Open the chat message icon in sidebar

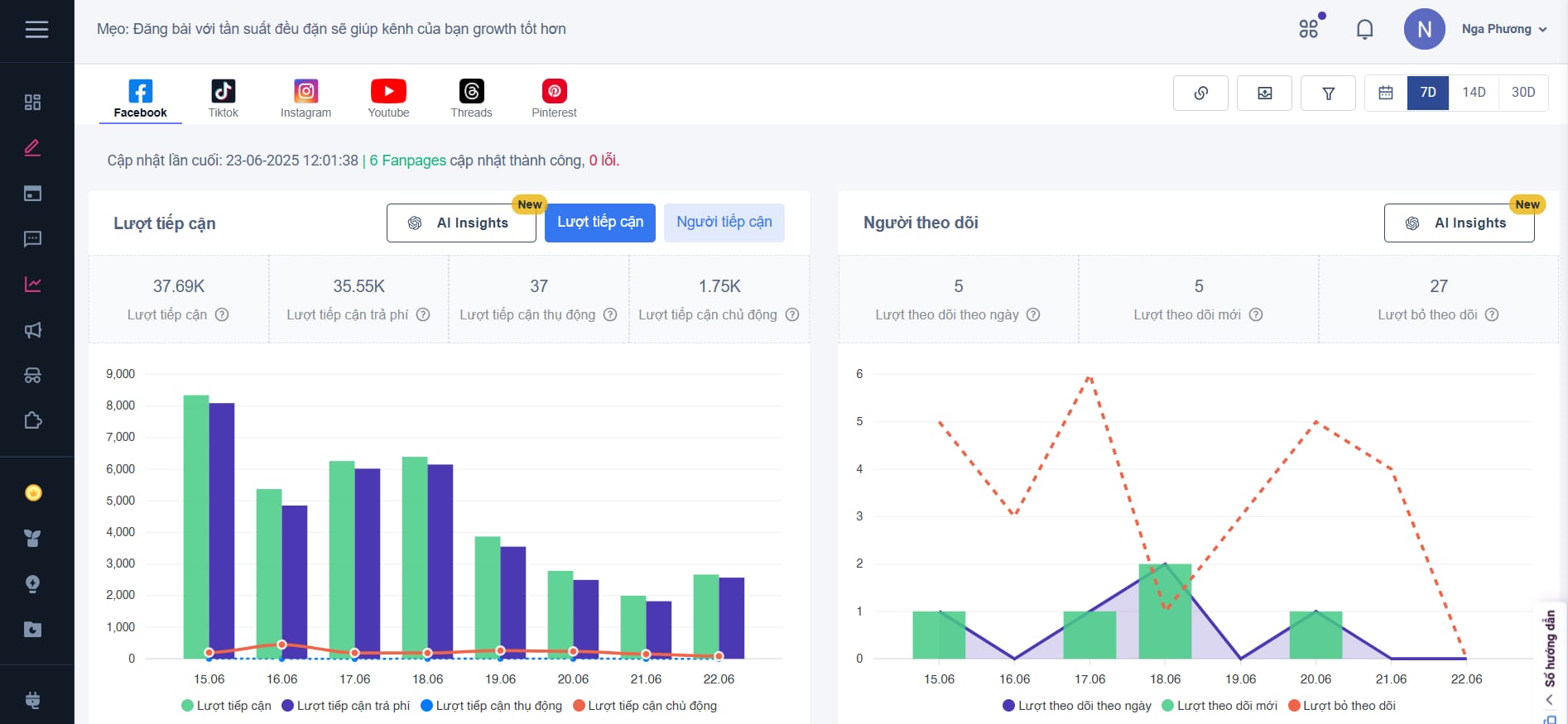[x=32, y=239]
